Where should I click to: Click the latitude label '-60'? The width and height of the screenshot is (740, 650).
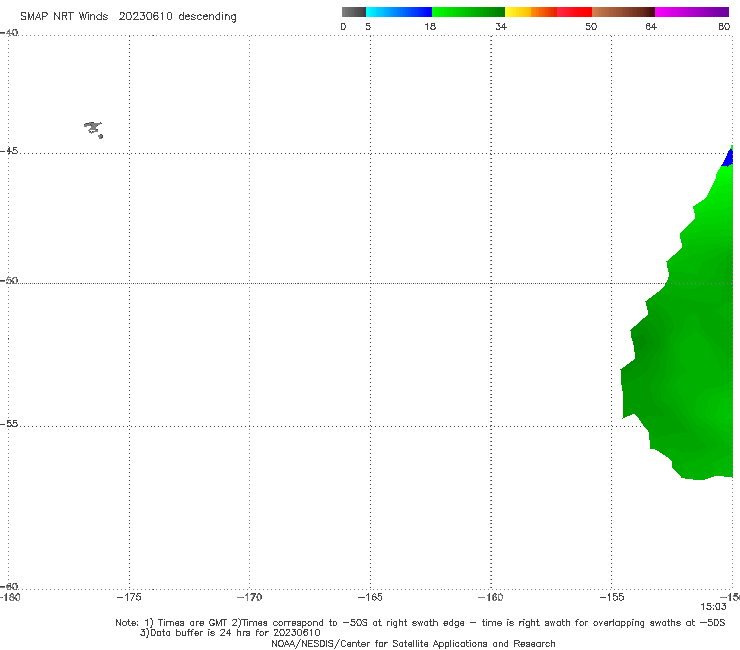(9, 586)
